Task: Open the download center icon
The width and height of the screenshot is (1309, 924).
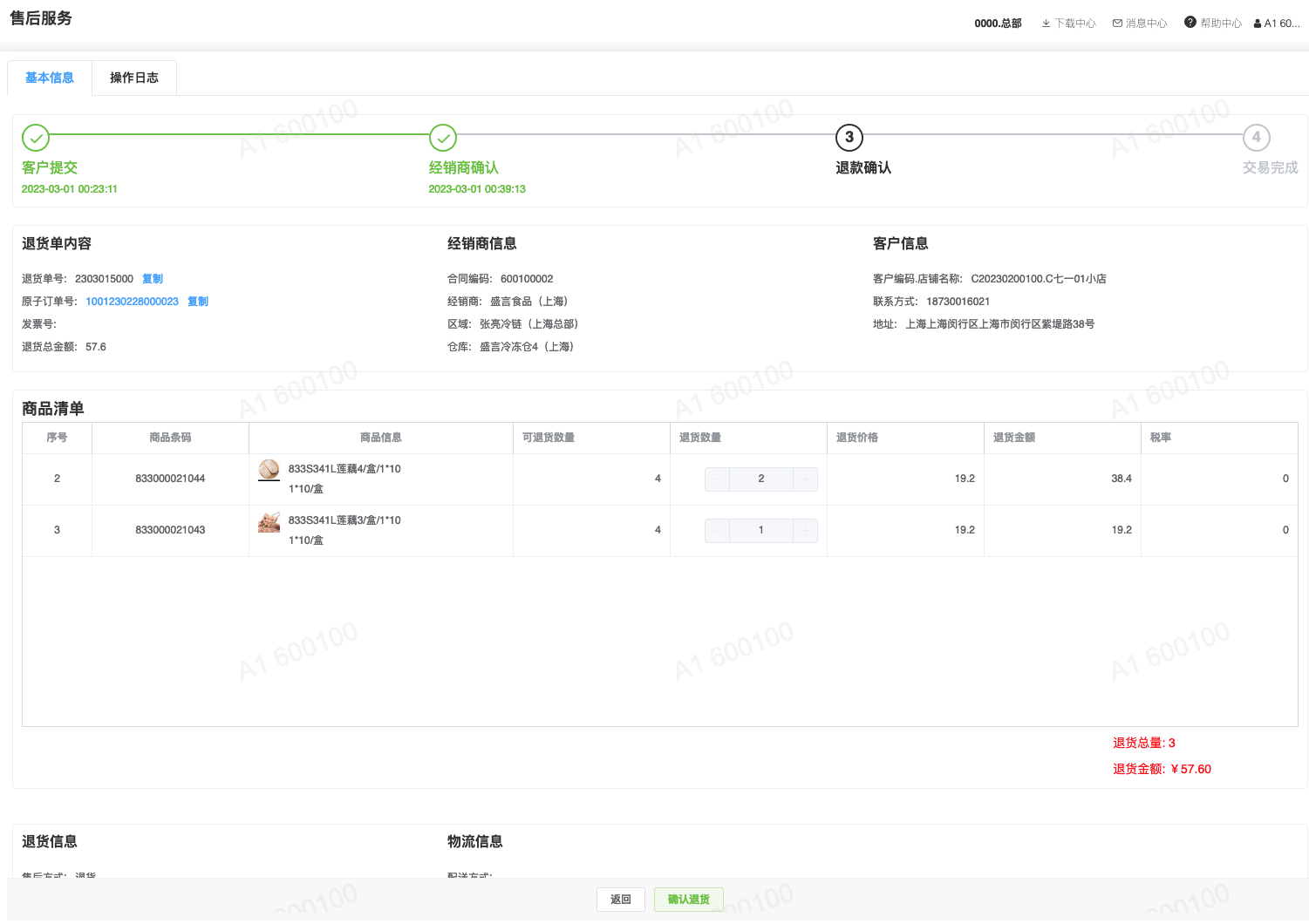Action: pyautogui.click(x=1046, y=24)
